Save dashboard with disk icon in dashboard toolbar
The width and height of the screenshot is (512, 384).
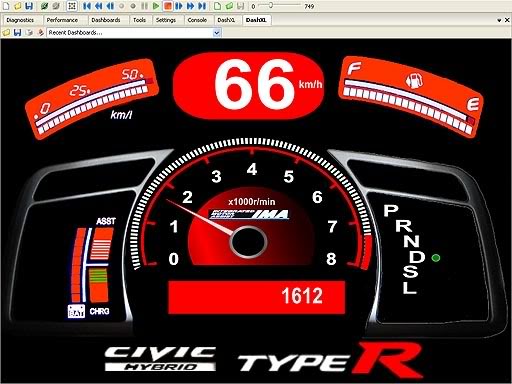(17, 32)
